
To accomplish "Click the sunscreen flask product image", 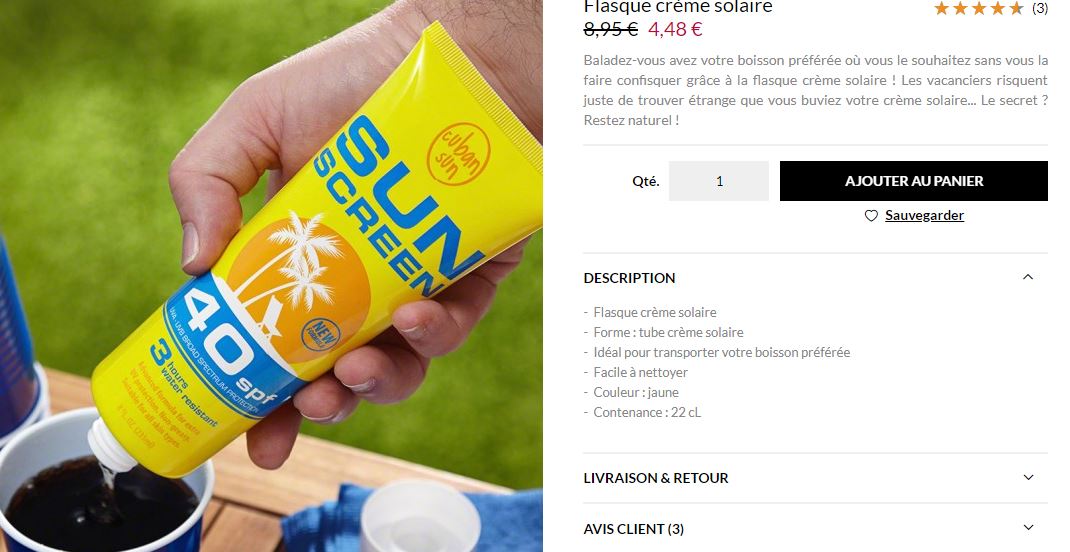I will click(x=271, y=276).
